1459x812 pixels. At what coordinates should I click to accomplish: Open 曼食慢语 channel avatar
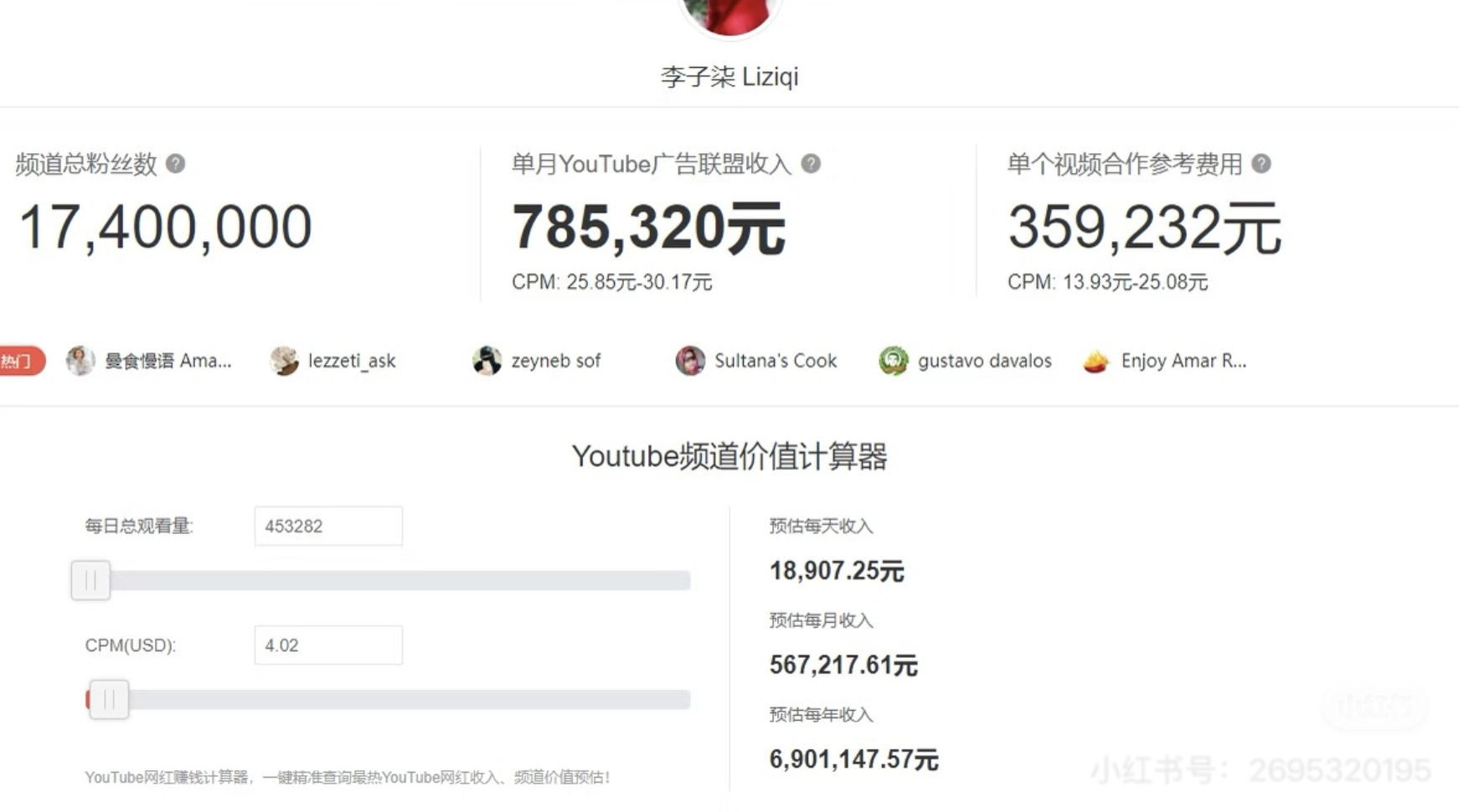tap(80, 361)
